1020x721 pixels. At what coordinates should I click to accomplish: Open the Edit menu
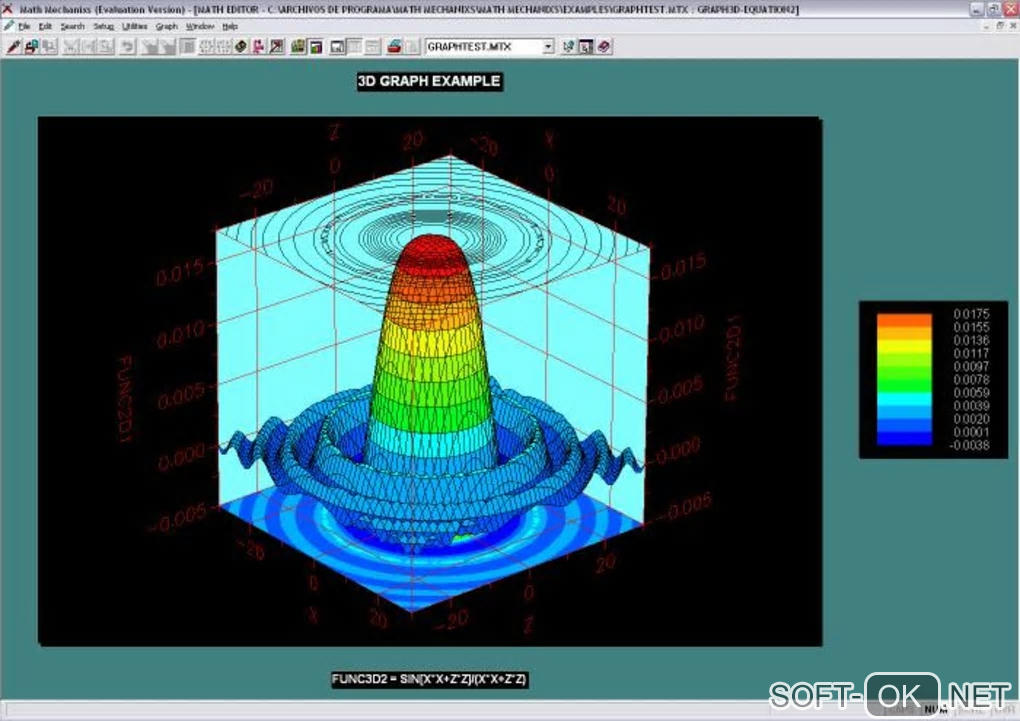pos(45,27)
